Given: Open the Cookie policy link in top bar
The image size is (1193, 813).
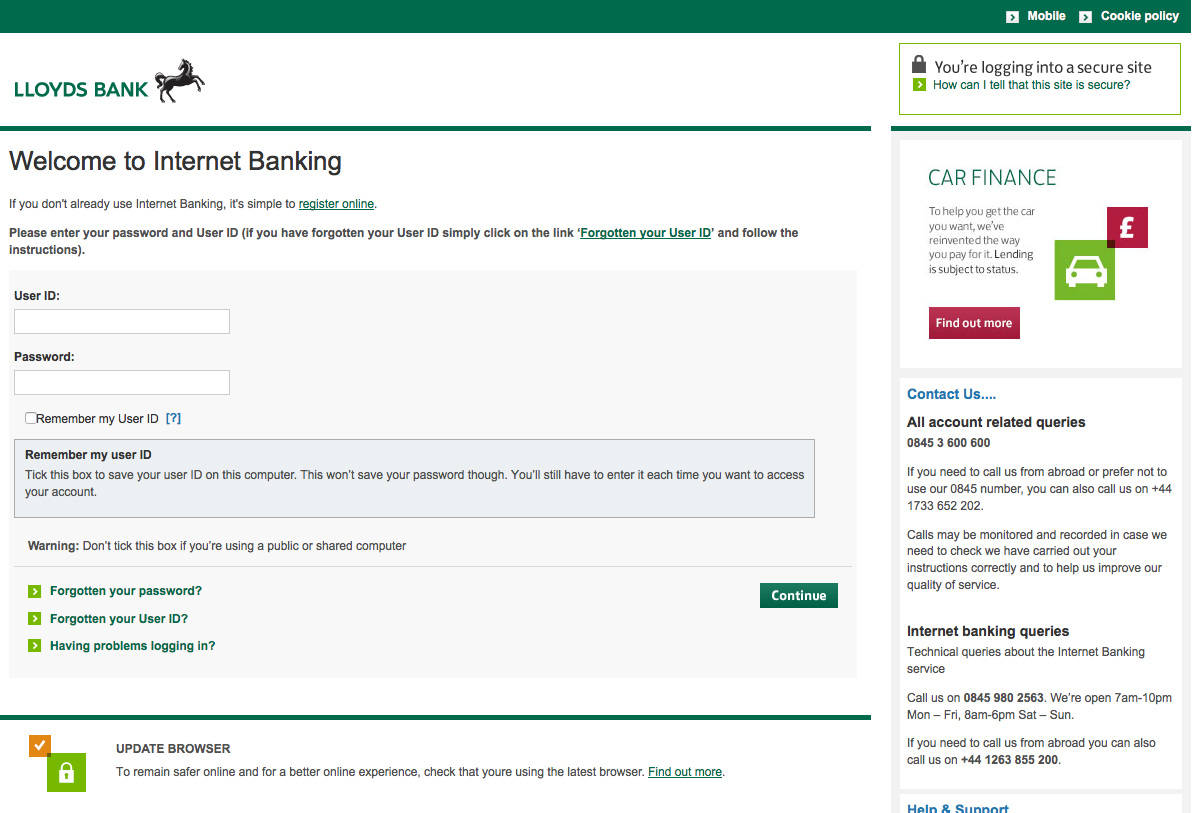Looking at the screenshot, I should coord(1140,16).
